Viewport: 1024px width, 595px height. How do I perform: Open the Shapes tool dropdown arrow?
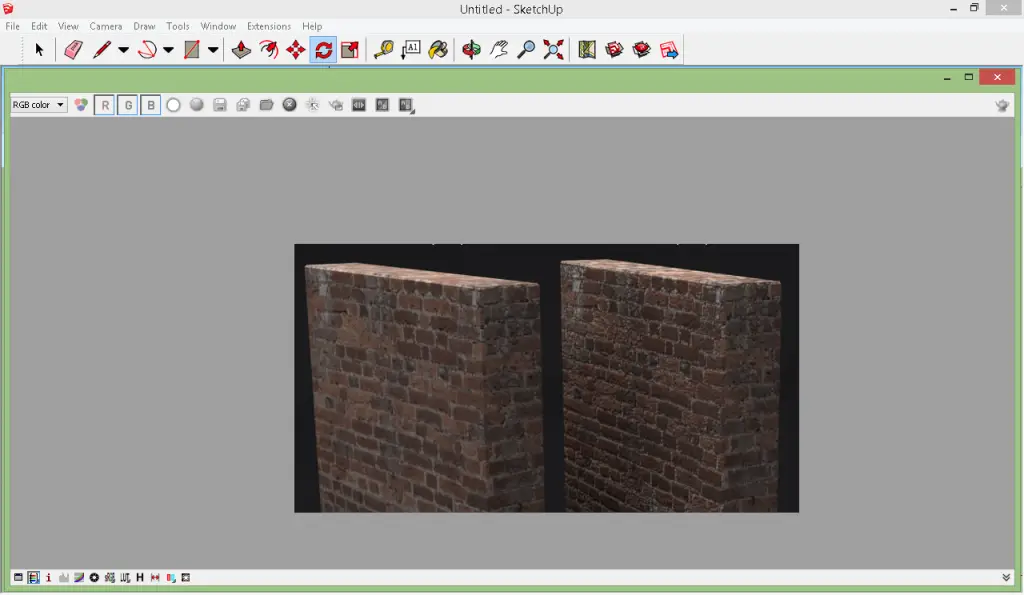click(213, 48)
